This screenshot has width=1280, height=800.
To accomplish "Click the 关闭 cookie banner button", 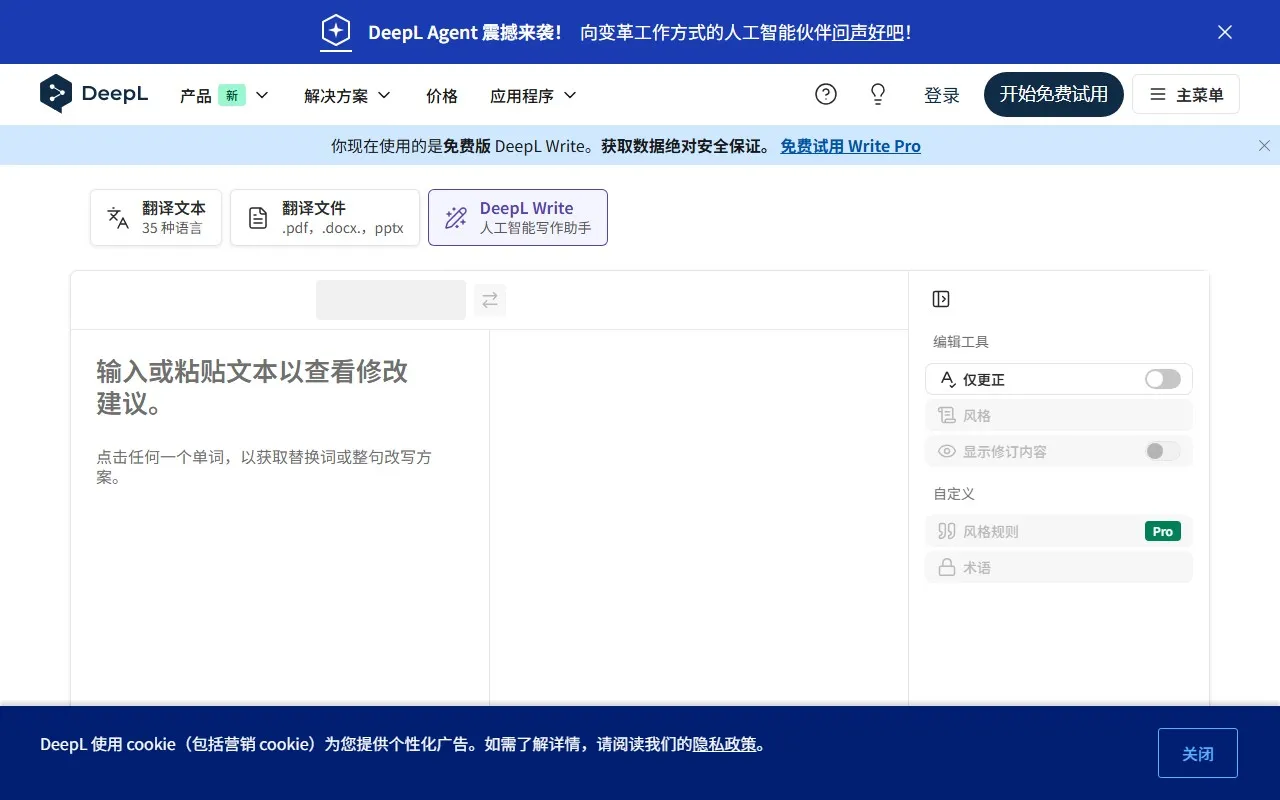I will (x=1197, y=753).
